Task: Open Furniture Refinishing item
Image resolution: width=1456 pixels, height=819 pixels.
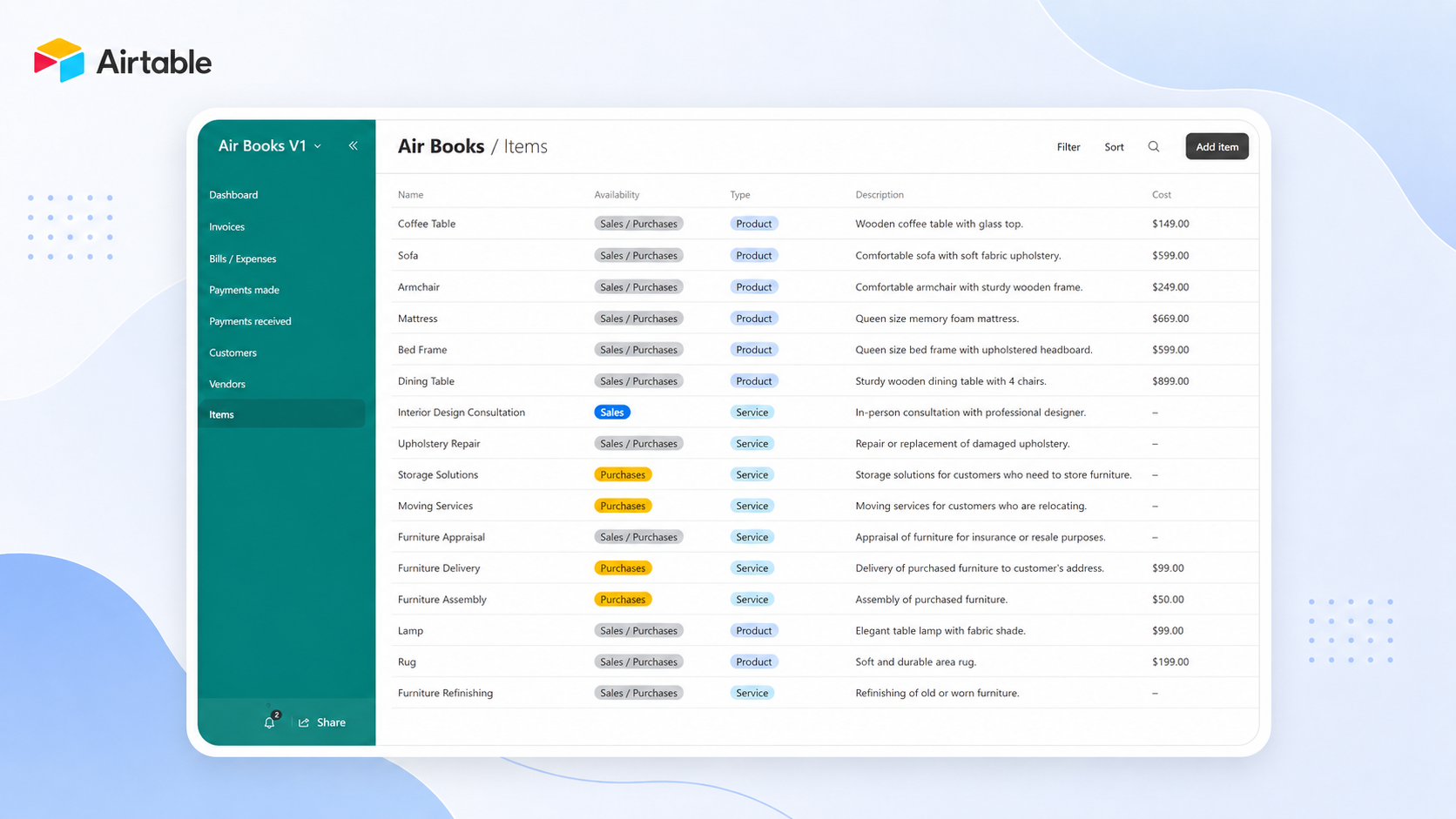Action: coord(445,694)
